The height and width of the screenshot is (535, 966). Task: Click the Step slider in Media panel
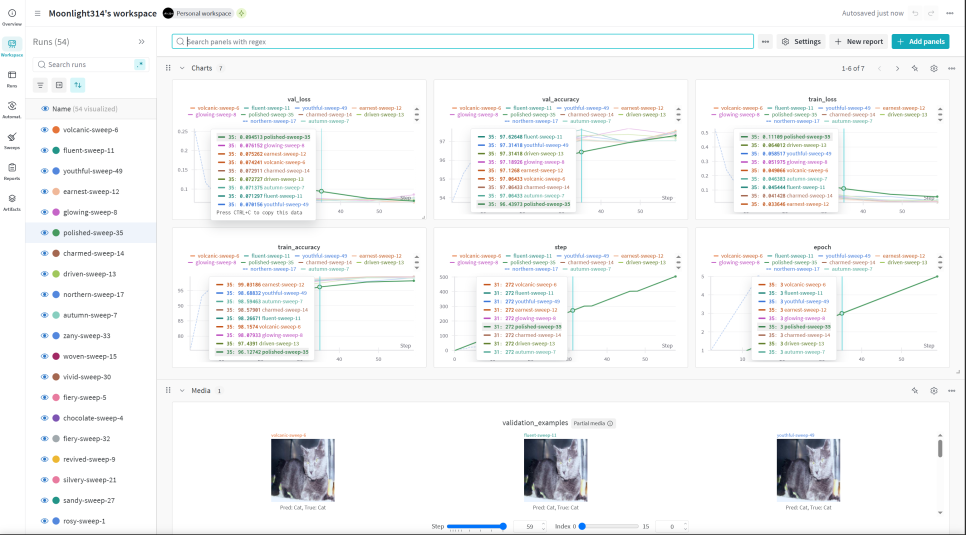click(x=477, y=526)
